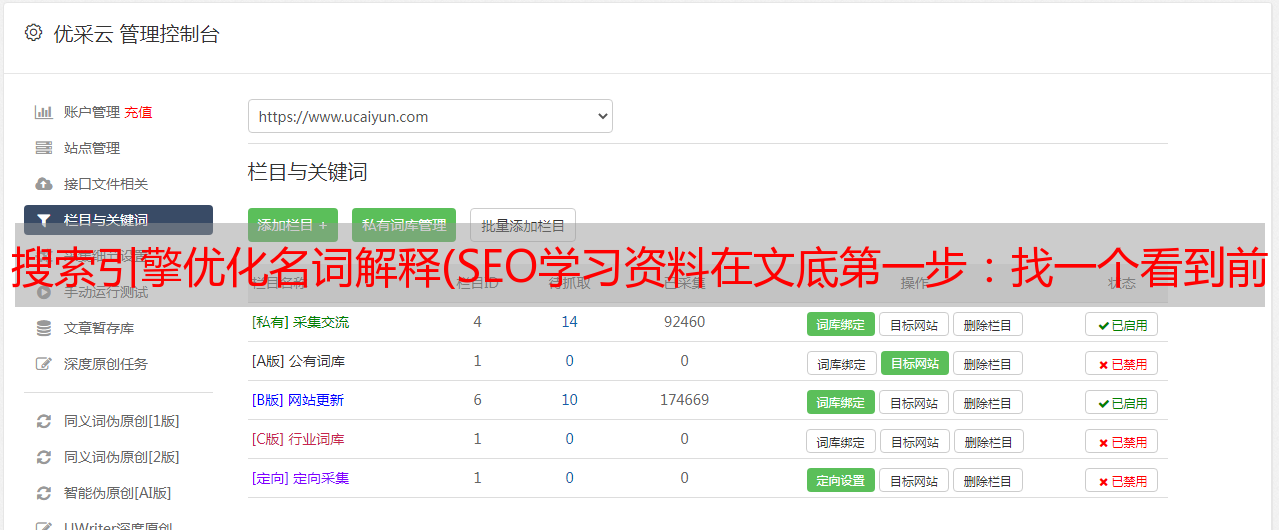Click the edit icon for 深度原创任务
The height and width of the screenshot is (530, 1279).
tap(43, 364)
